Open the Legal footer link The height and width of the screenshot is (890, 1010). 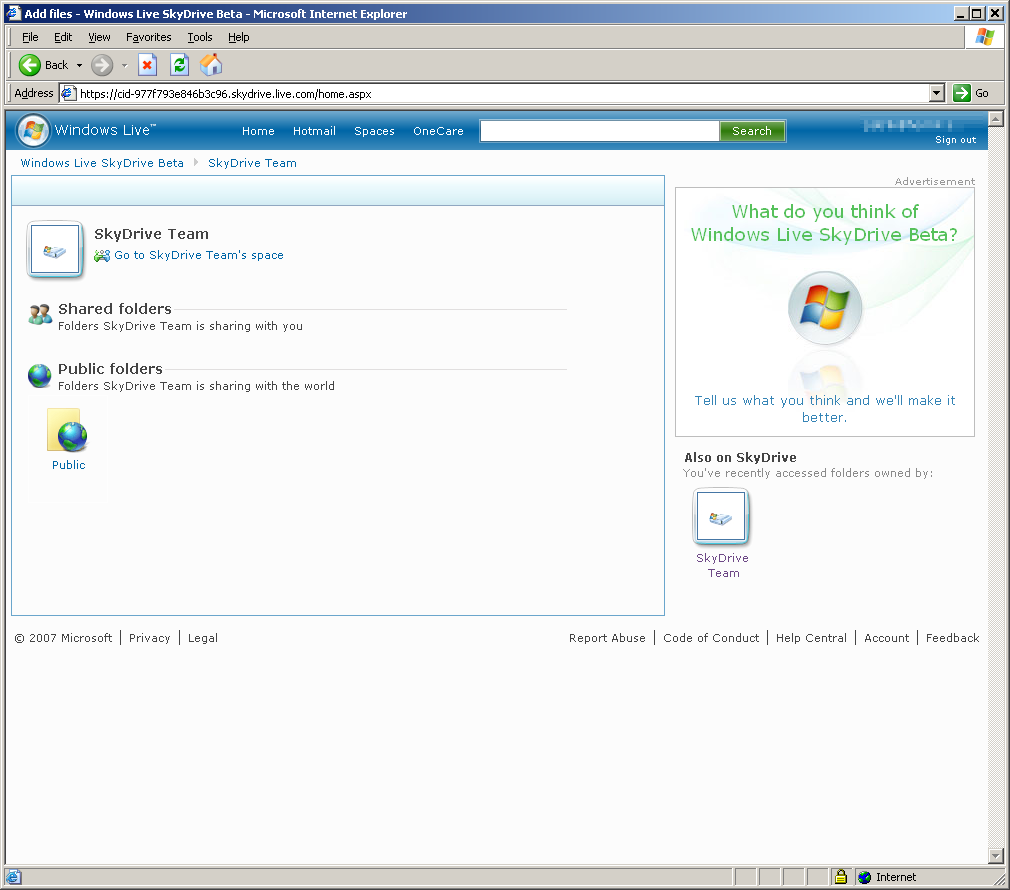(x=203, y=638)
